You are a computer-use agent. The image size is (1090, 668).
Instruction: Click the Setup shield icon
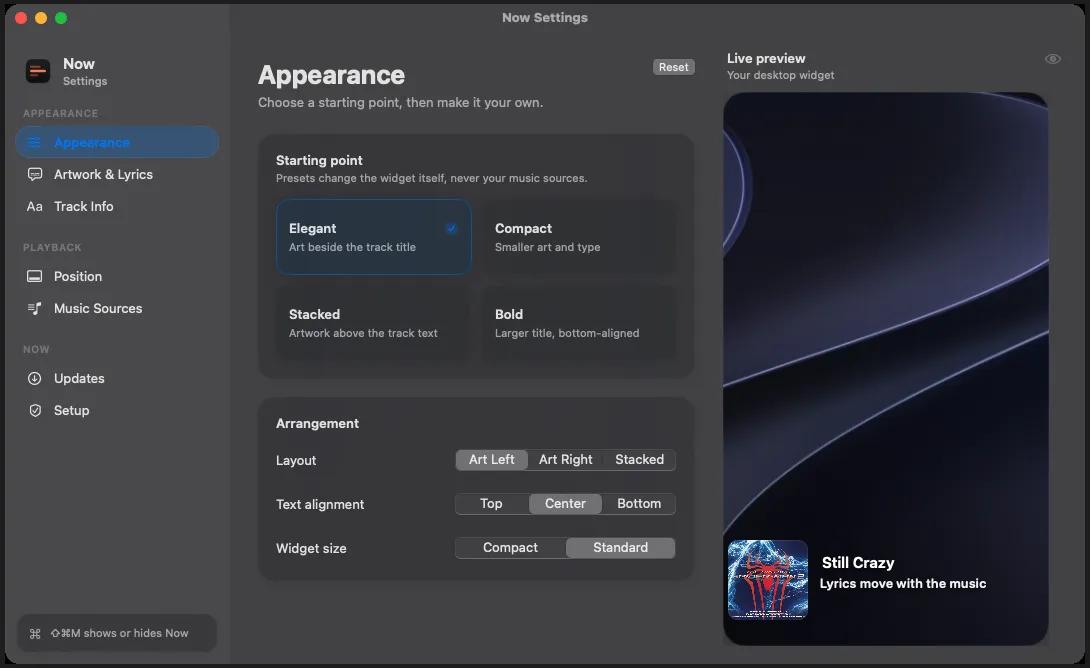click(x=35, y=411)
